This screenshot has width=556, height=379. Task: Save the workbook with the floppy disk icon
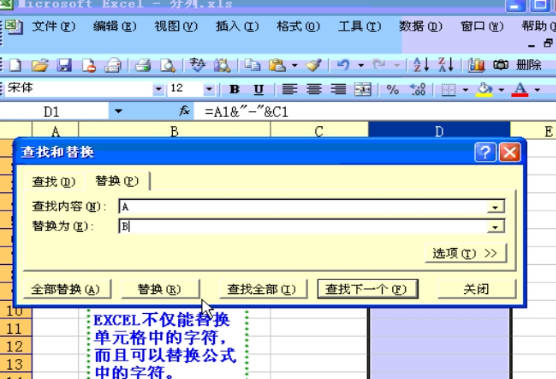coord(64,65)
